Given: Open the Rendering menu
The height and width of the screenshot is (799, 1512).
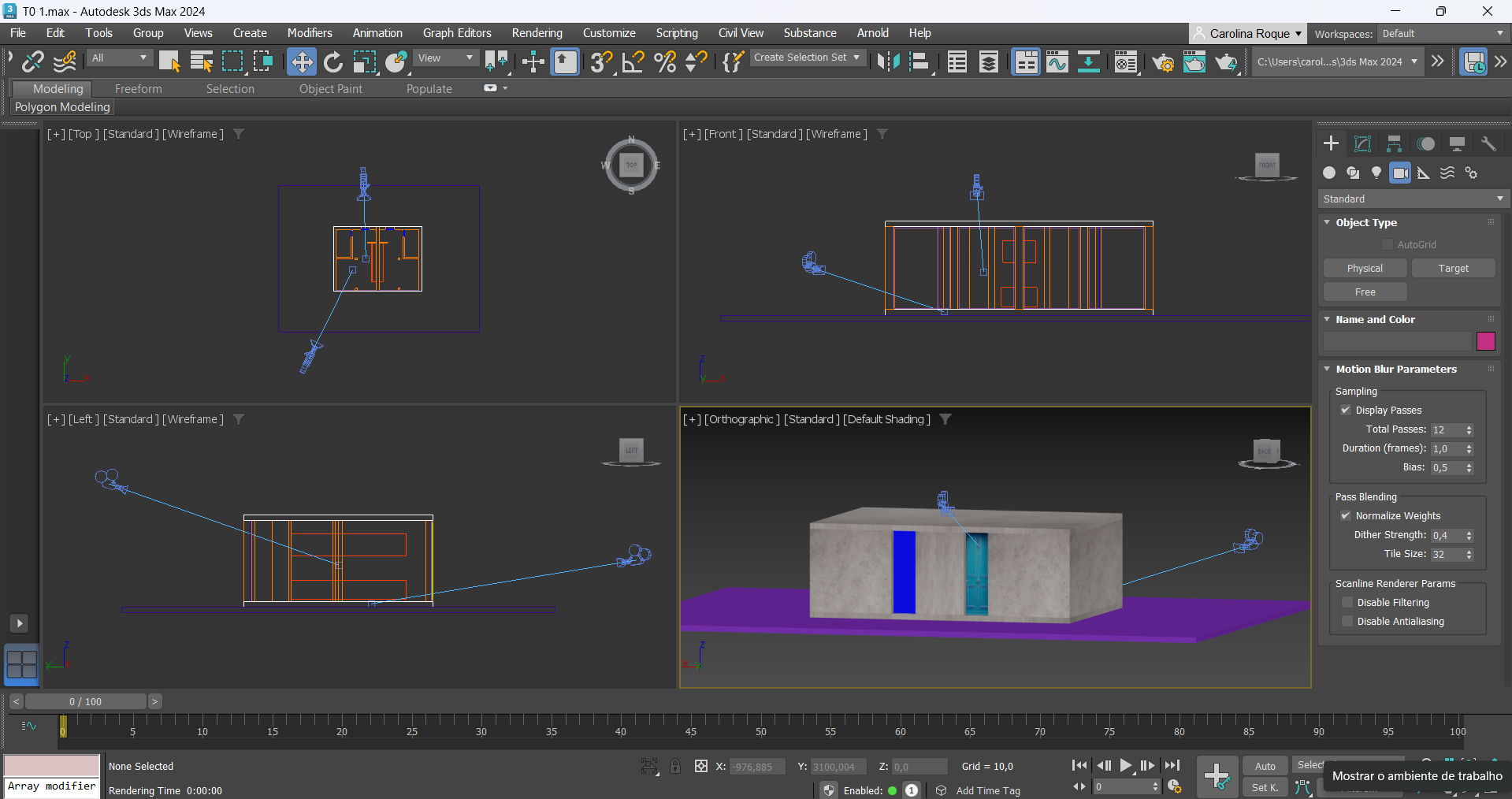Looking at the screenshot, I should click(537, 33).
